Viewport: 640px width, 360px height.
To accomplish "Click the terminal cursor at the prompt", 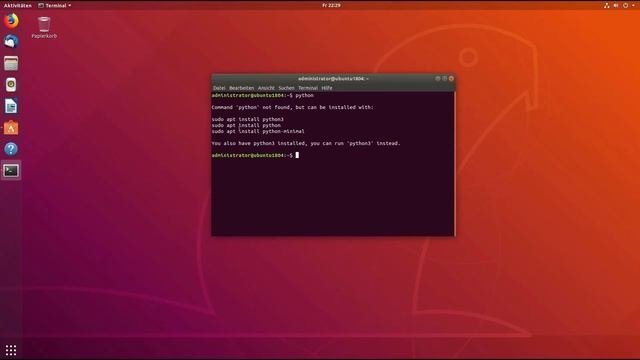I will (x=297, y=155).
